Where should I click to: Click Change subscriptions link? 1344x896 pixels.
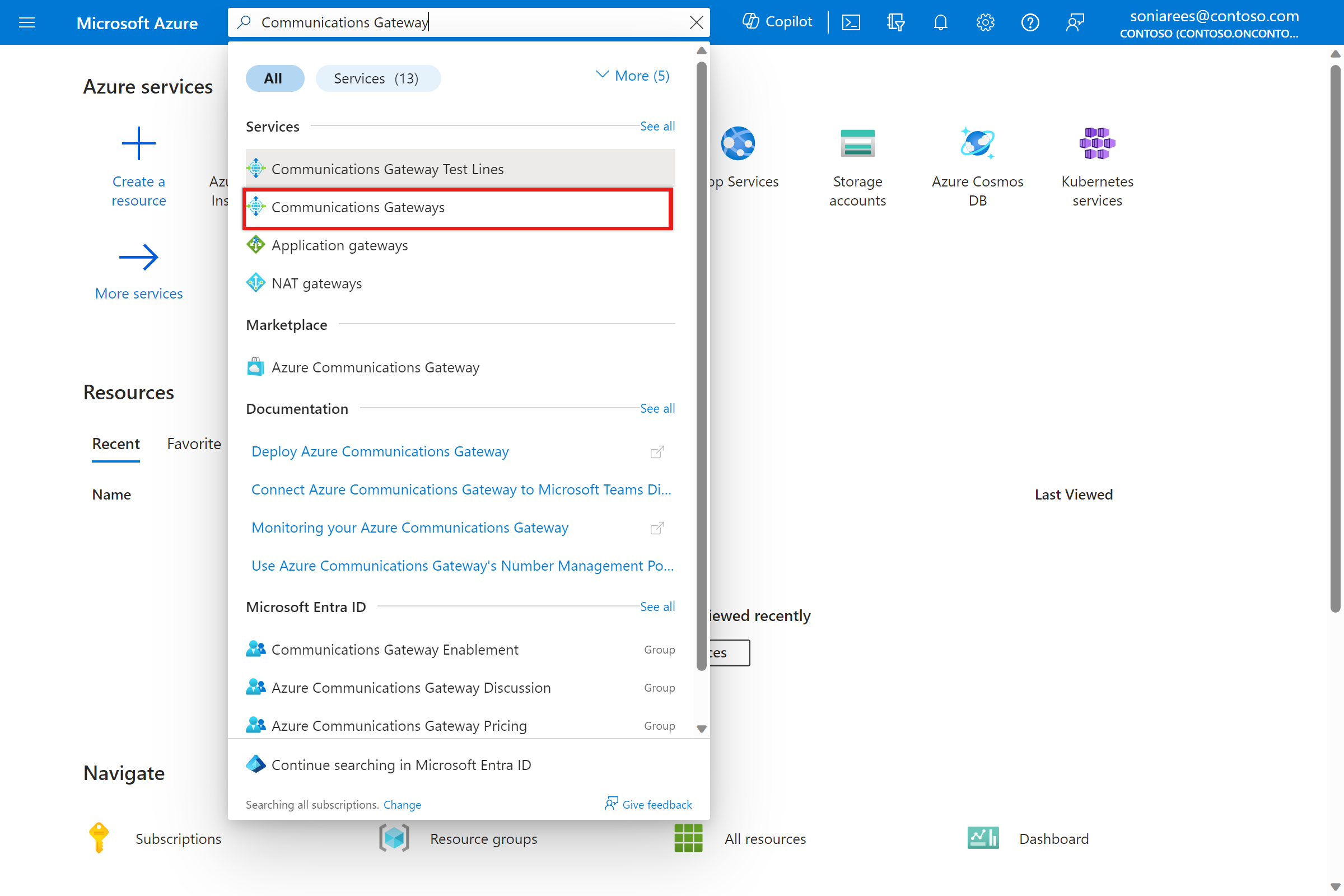(x=401, y=803)
